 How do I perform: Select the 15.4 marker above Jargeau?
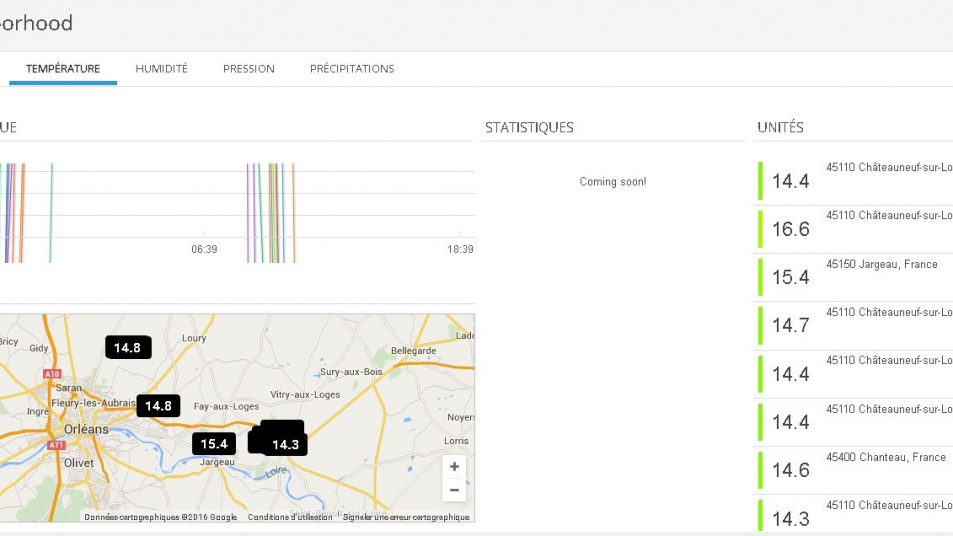pyautogui.click(x=214, y=444)
